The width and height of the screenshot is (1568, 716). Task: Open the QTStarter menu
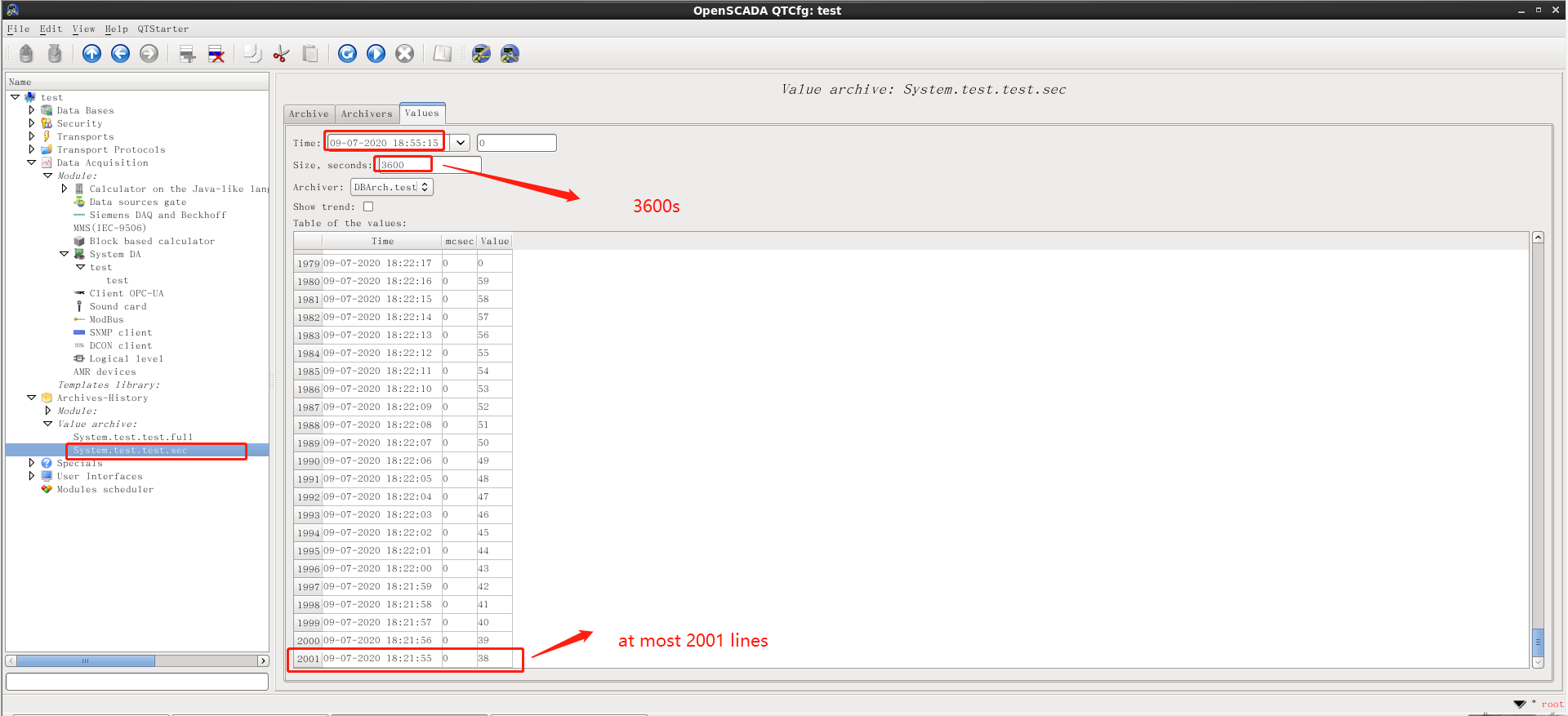(x=163, y=29)
